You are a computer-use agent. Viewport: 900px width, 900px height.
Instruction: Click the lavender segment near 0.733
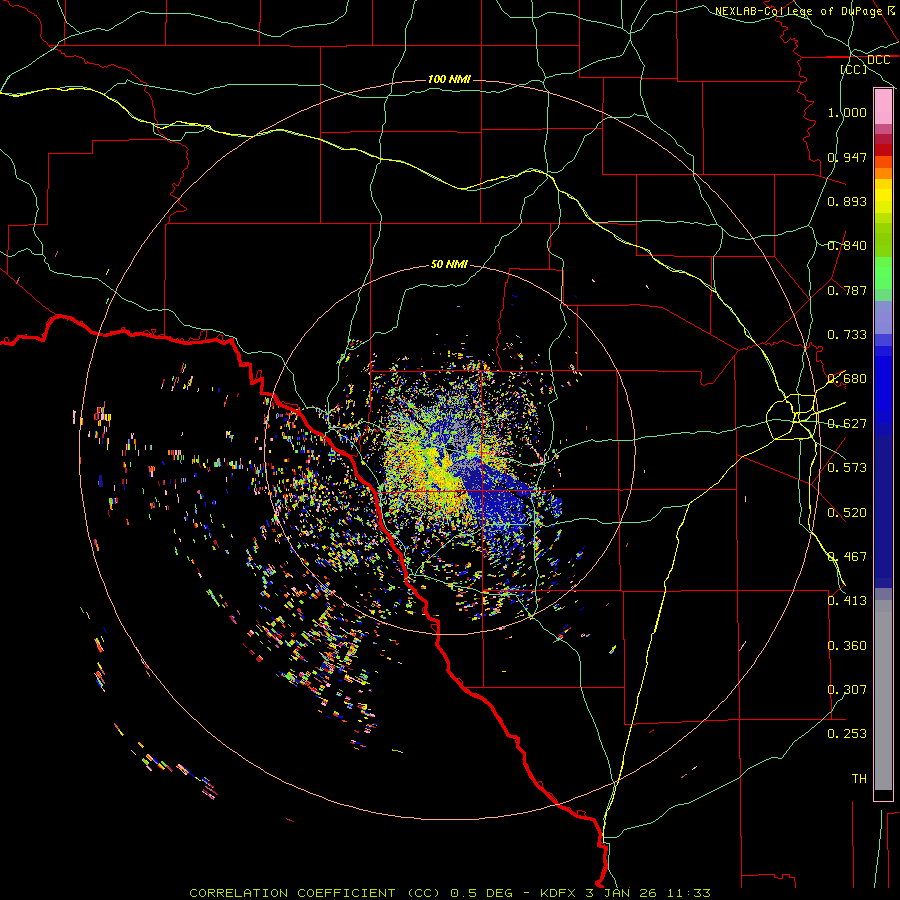pyautogui.click(x=883, y=317)
